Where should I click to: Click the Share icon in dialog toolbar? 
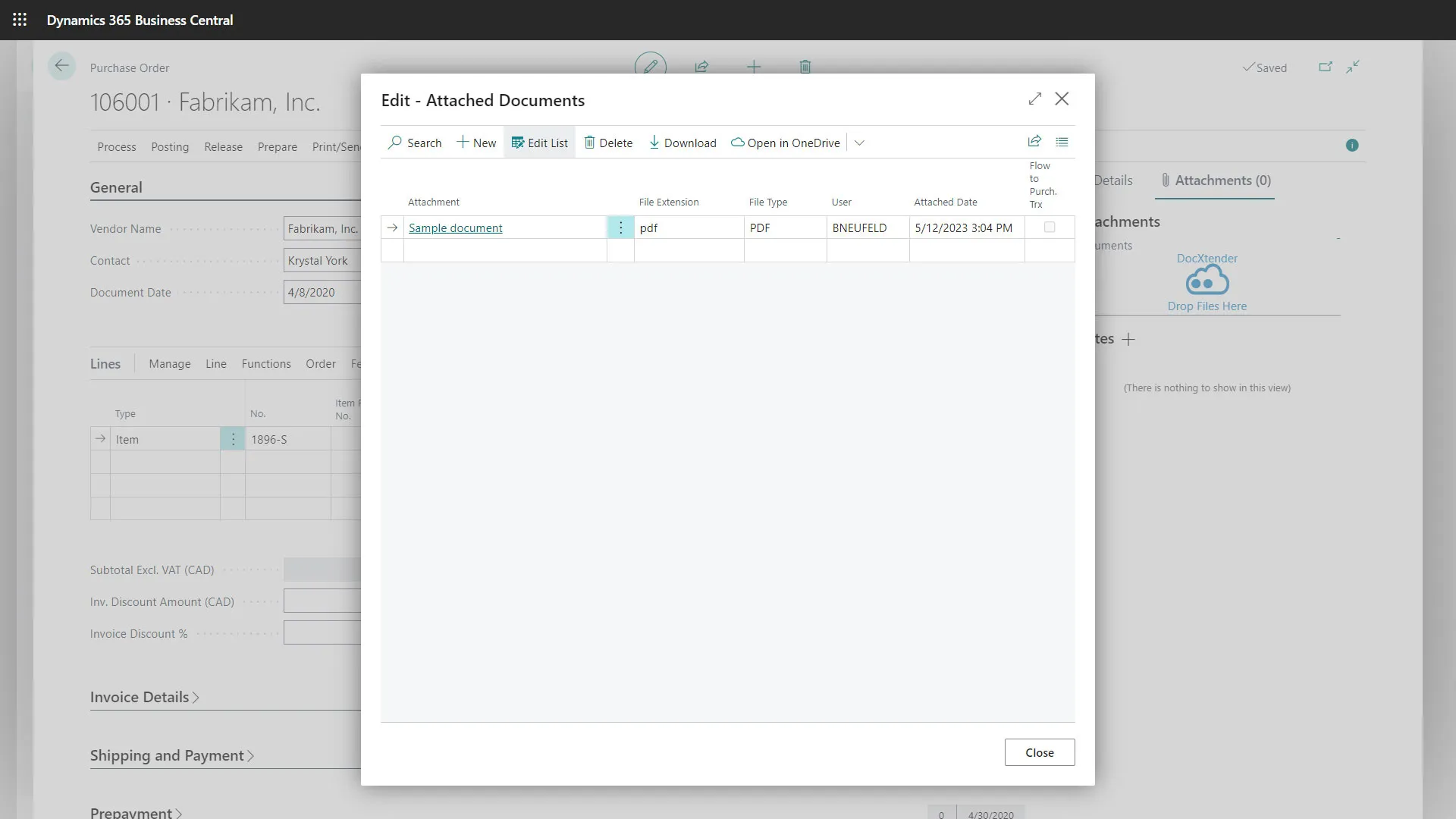click(x=1034, y=142)
